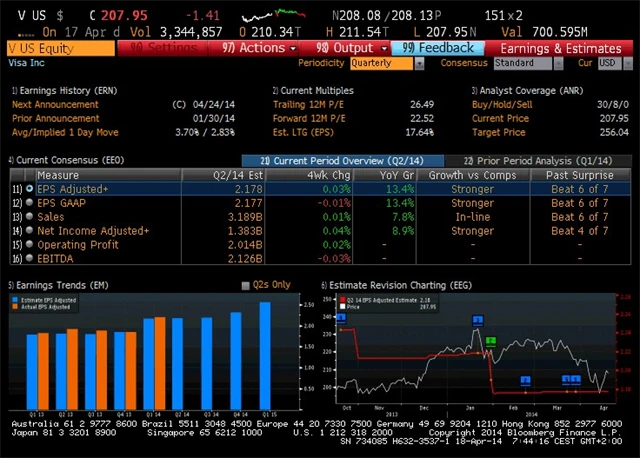This screenshot has height=458, width=640.
Task: Click the blue marker at revision chart peak
Action: coord(478,319)
